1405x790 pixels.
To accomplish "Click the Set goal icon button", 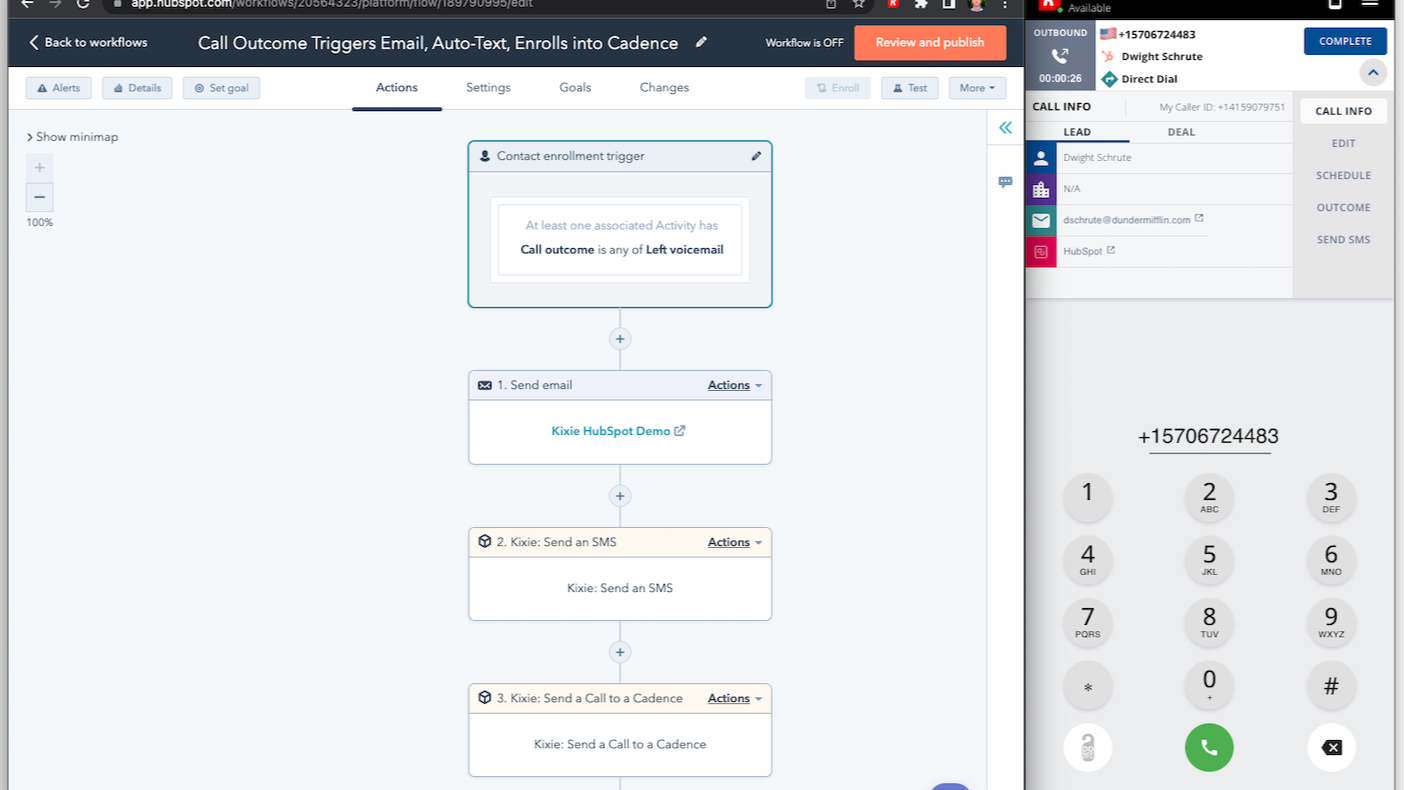I will tap(221, 88).
